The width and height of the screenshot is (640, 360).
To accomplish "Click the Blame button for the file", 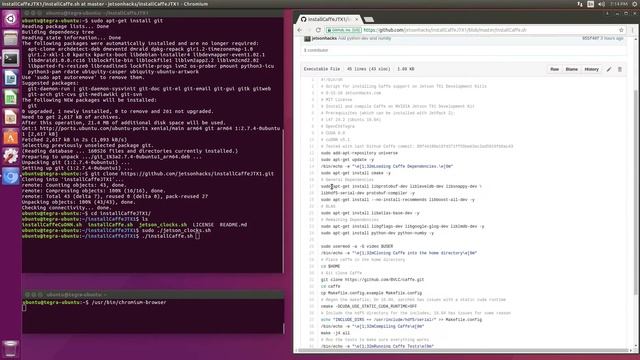I will pos(571,69).
